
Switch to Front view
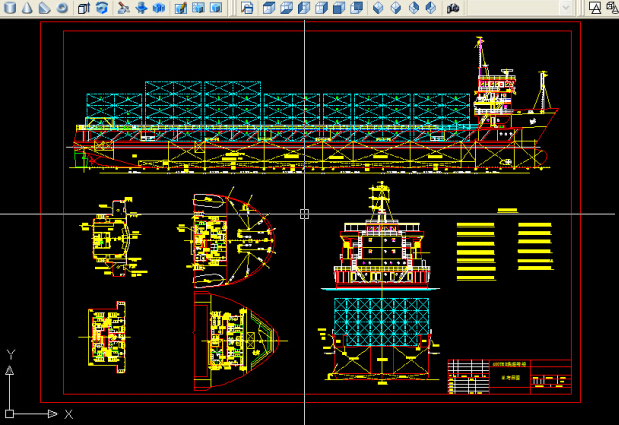(x=340, y=8)
